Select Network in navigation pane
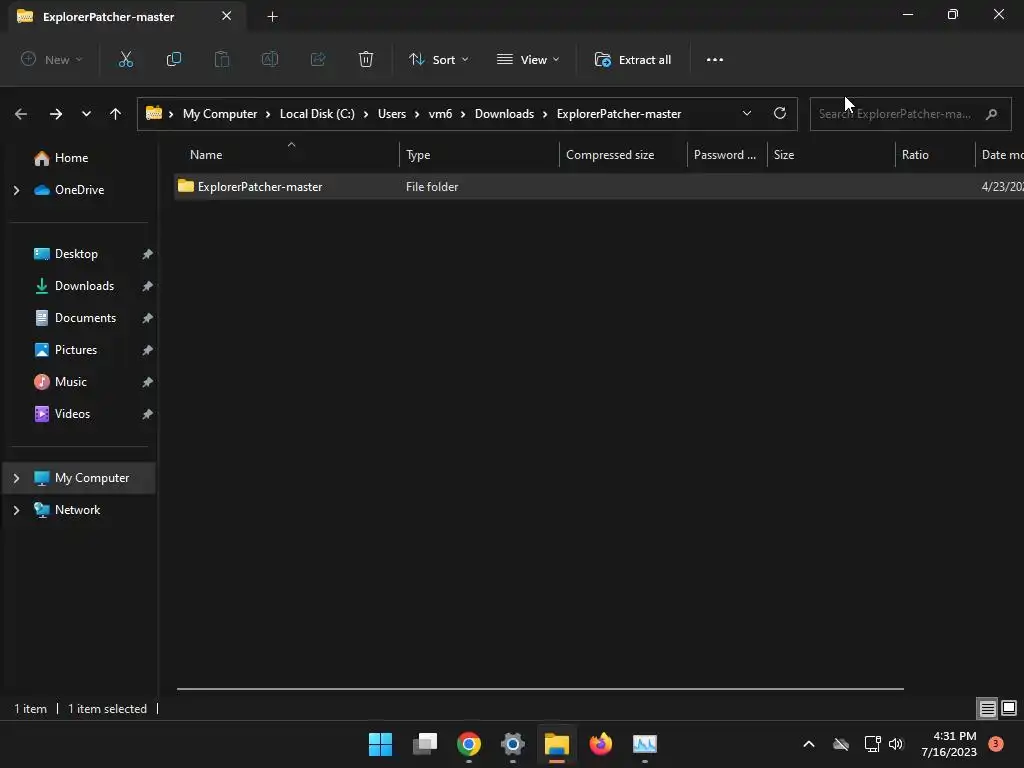The height and width of the screenshot is (768, 1024). tap(77, 510)
